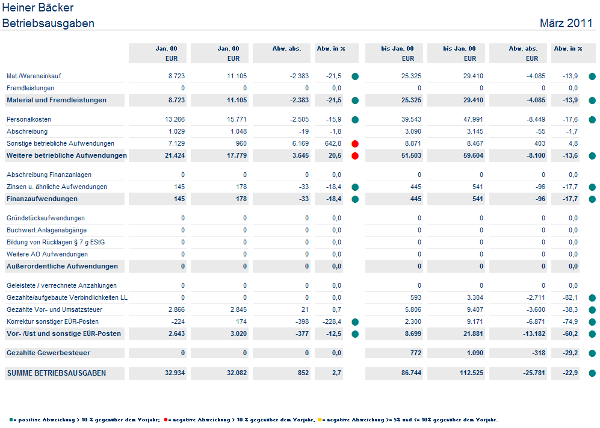Select 'SUMME BETRIEBSAUSGABEN' total label
Viewport: 600px width, 428px height.
(57, 373)
